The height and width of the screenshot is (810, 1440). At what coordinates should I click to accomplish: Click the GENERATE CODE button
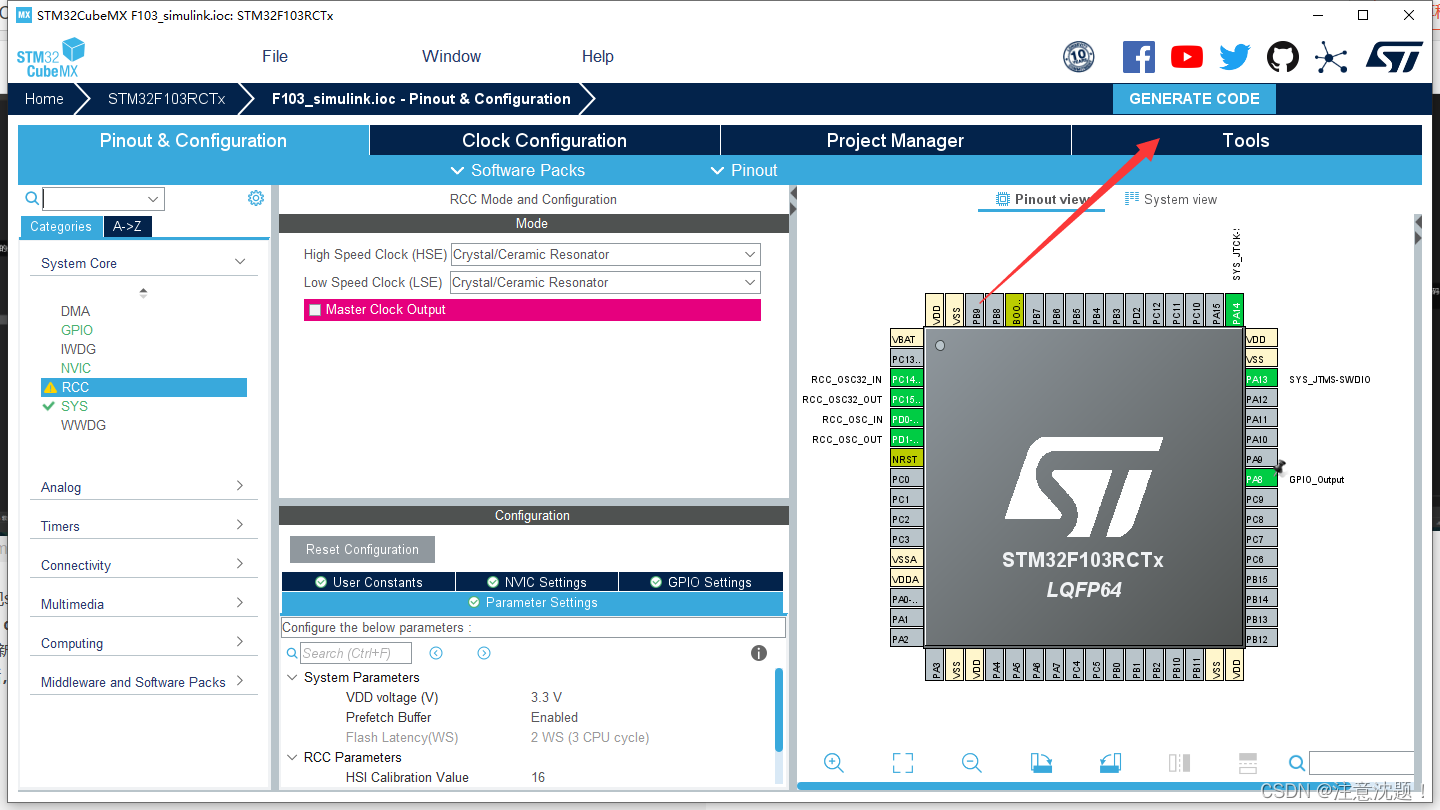[x=1194, y=99]
